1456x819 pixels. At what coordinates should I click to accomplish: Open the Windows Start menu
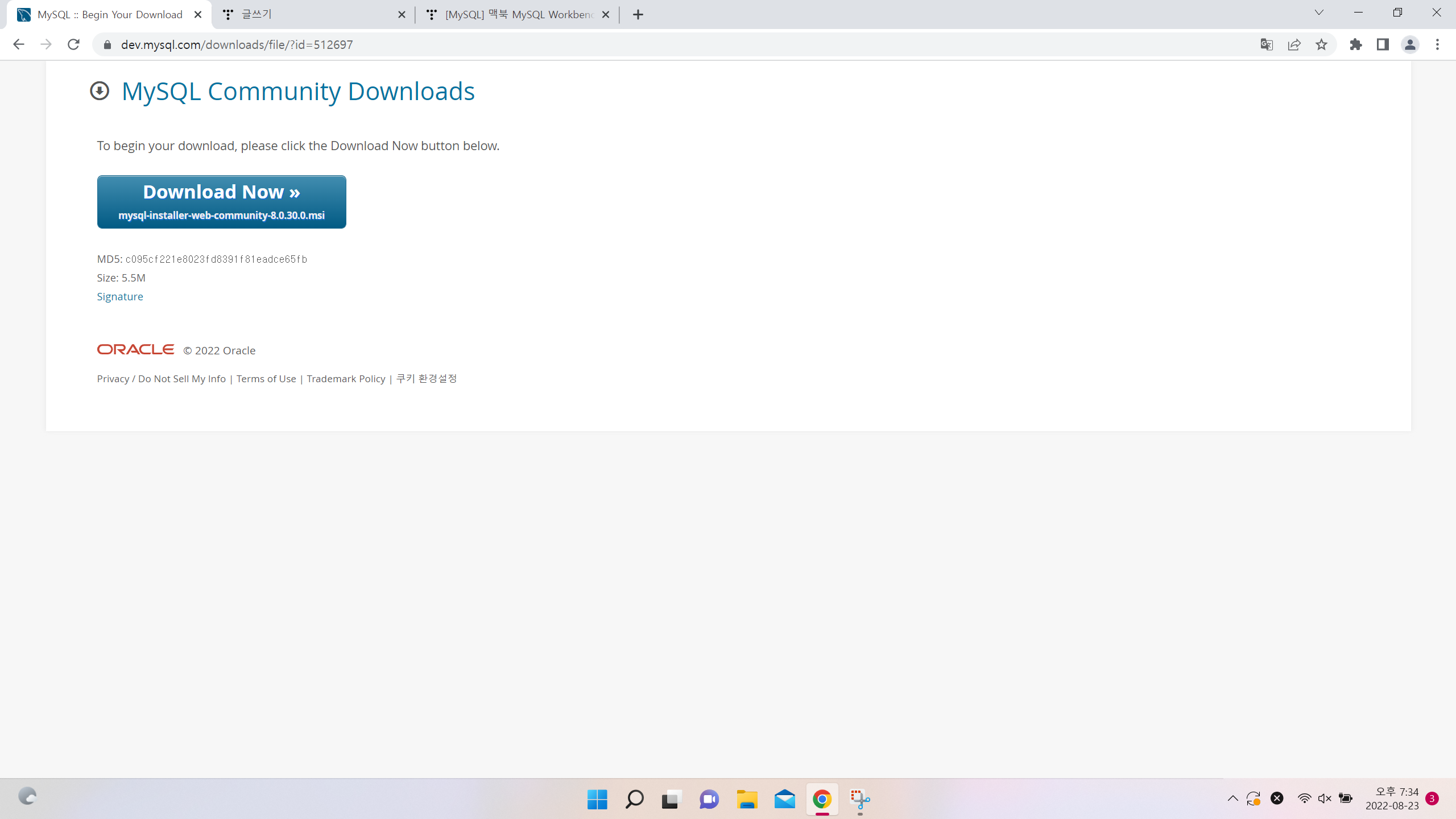tap(597, 799)
